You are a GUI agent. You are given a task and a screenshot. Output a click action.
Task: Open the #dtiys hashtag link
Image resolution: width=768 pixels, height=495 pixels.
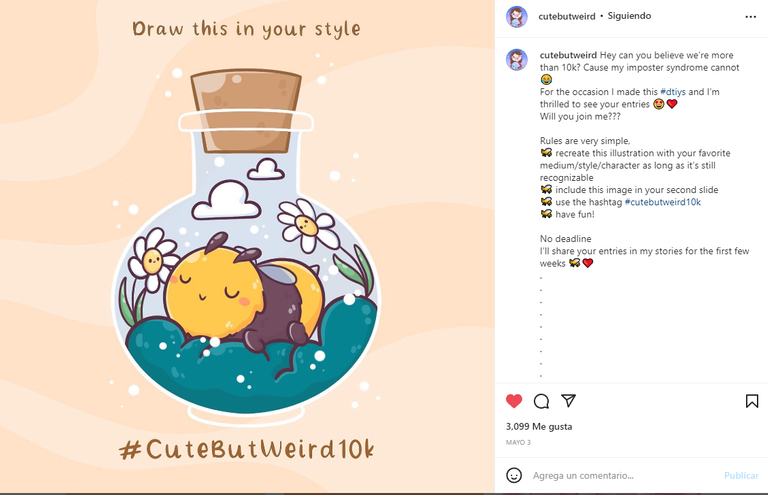(673, 92)
